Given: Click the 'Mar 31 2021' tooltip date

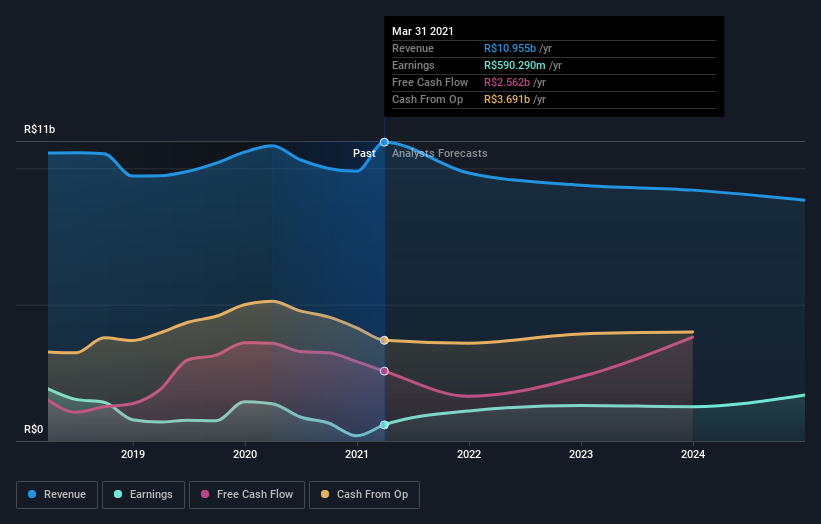Looking at the screenshot, I should coord(423,31).
